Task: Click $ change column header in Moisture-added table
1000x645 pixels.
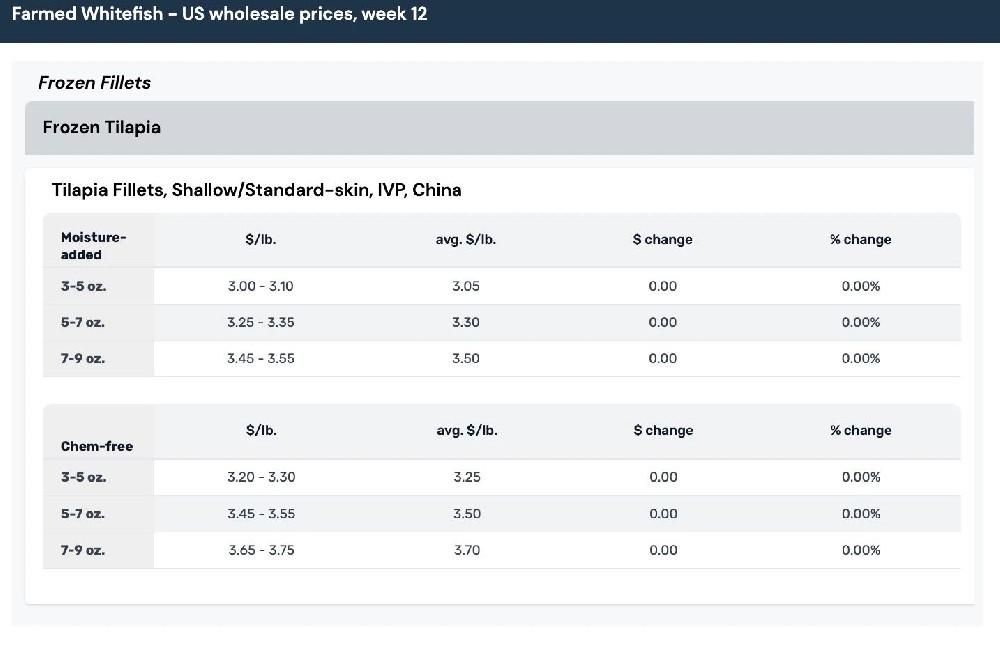Action: [662, 240]
